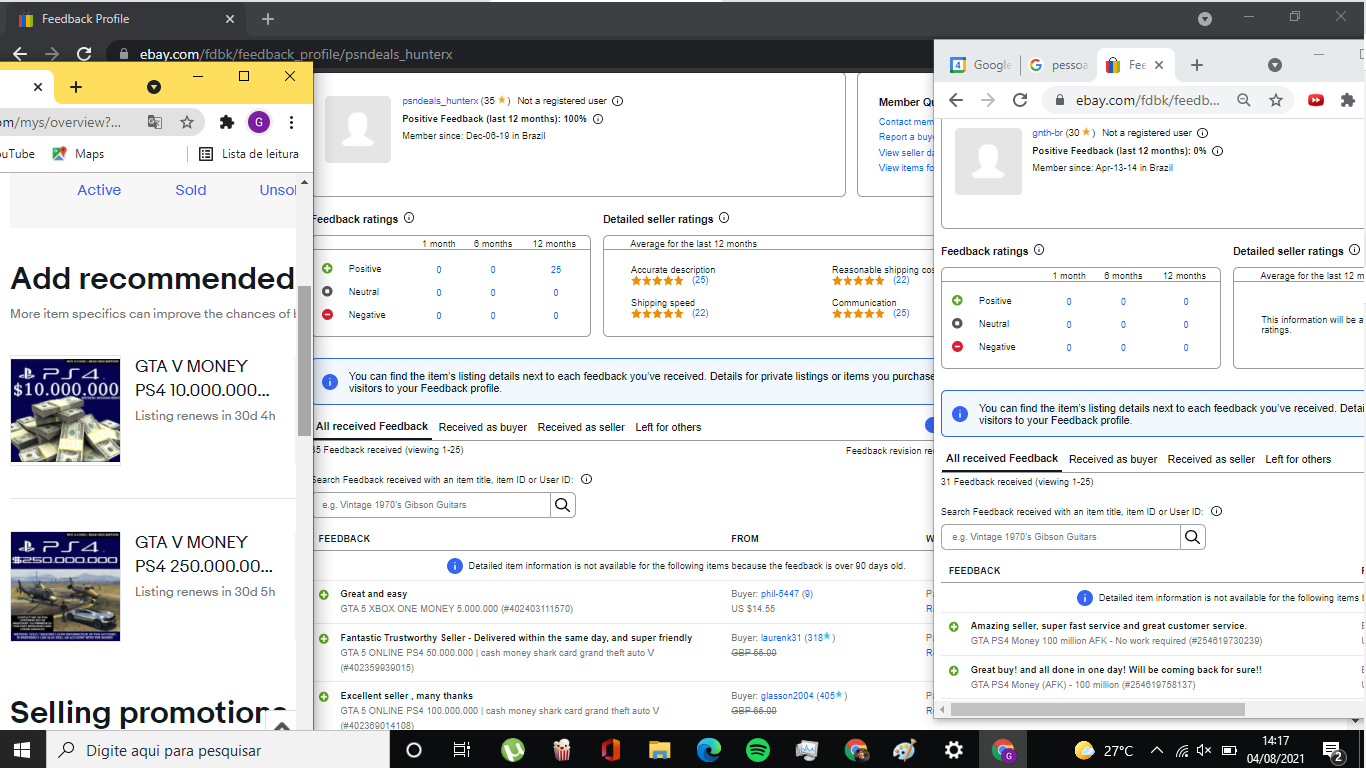This screenshot has height=768, width=1366.
Task: Open three-dot Chrome menu in yellow window
Action: tap(291, 122)
